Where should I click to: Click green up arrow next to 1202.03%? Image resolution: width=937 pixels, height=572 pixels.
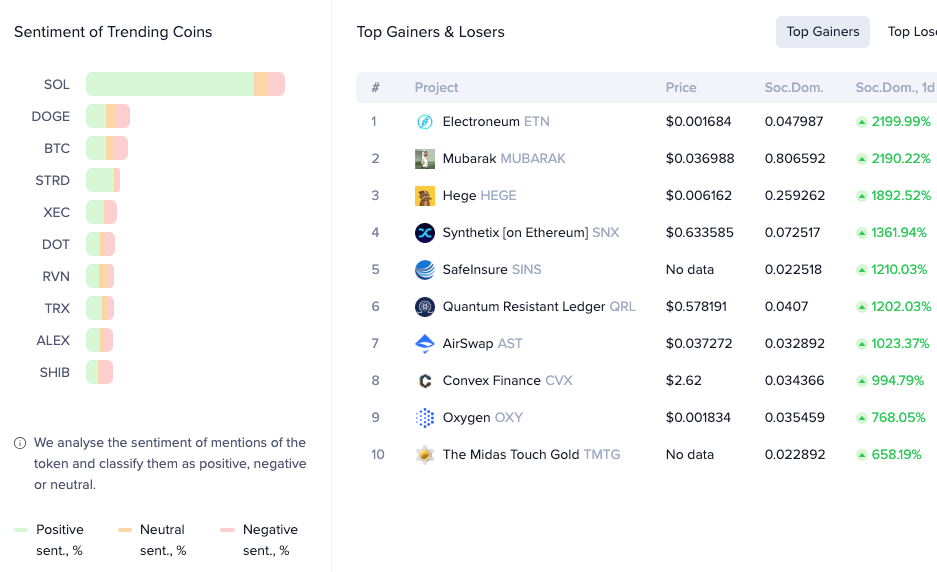tap(861, 307)
